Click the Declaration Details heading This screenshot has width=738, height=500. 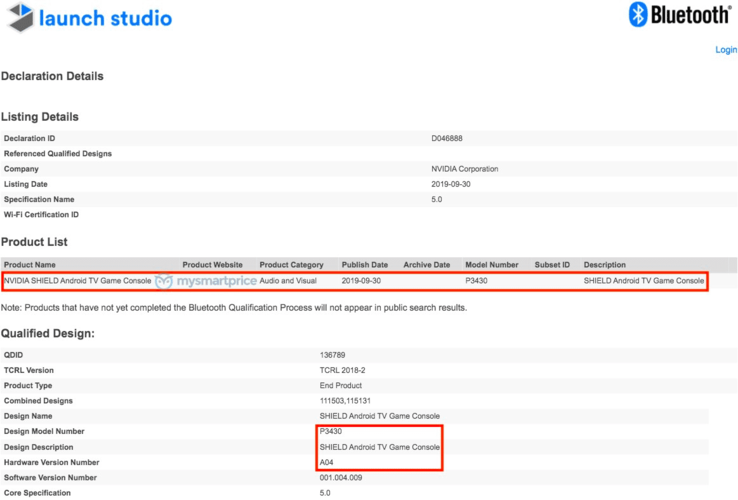click(x=52, y=76)
